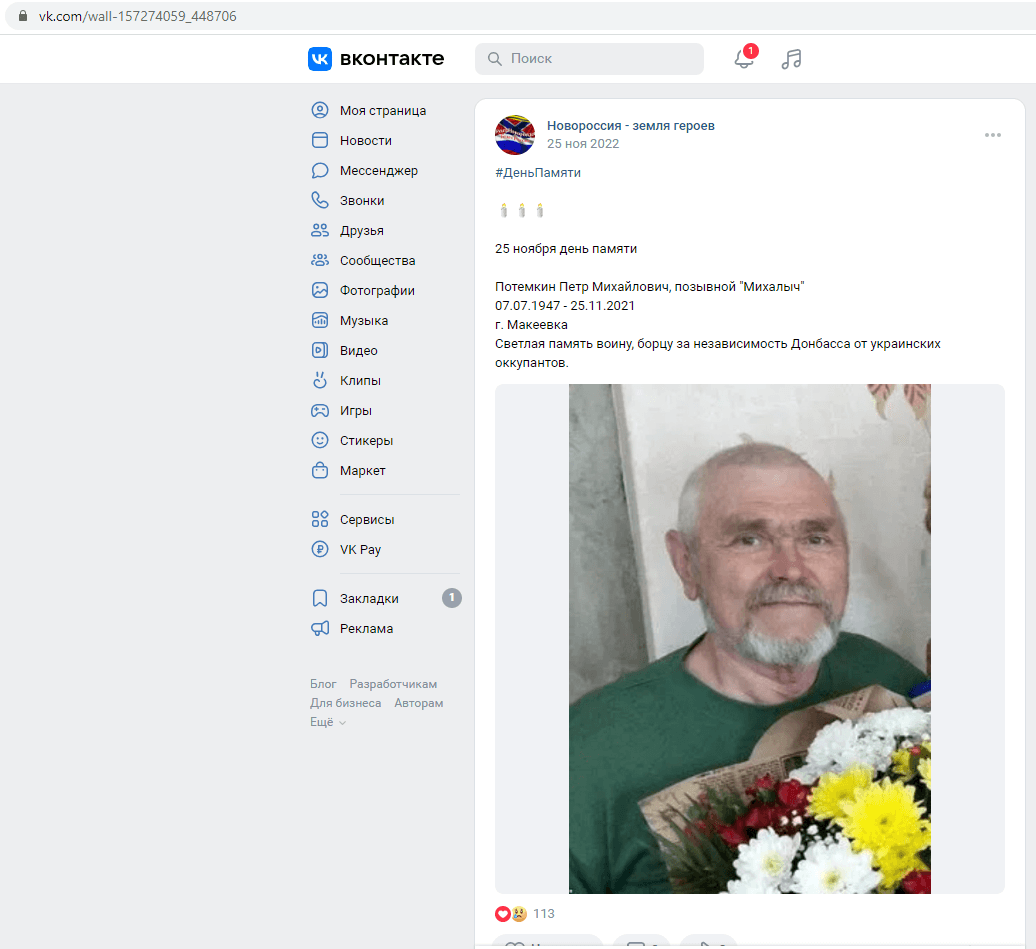Go to Моя страница
Image resolution: width=1036 pixels, height=949 pixels.
tap(385, 110)
